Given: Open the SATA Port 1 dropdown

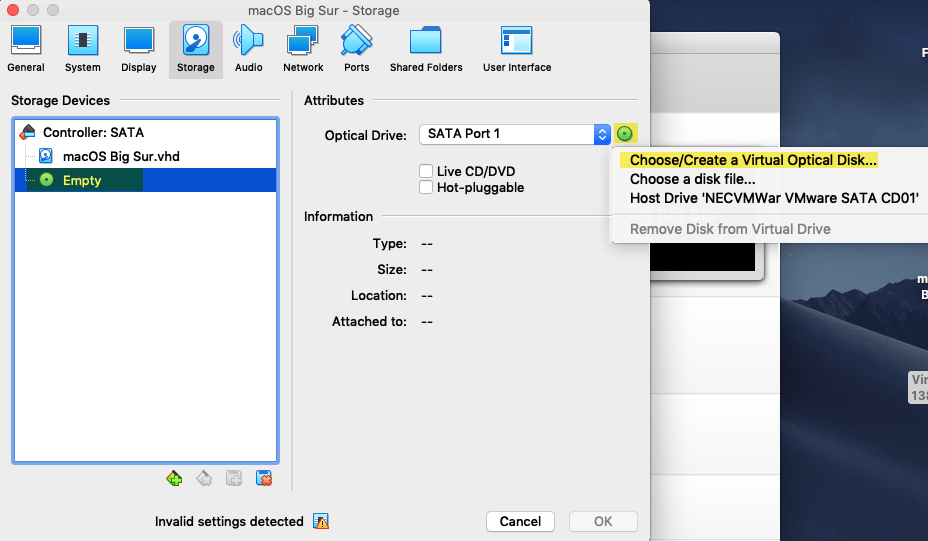Looking at the screenshot, I should pyautogui.click(x=514, y=134).
